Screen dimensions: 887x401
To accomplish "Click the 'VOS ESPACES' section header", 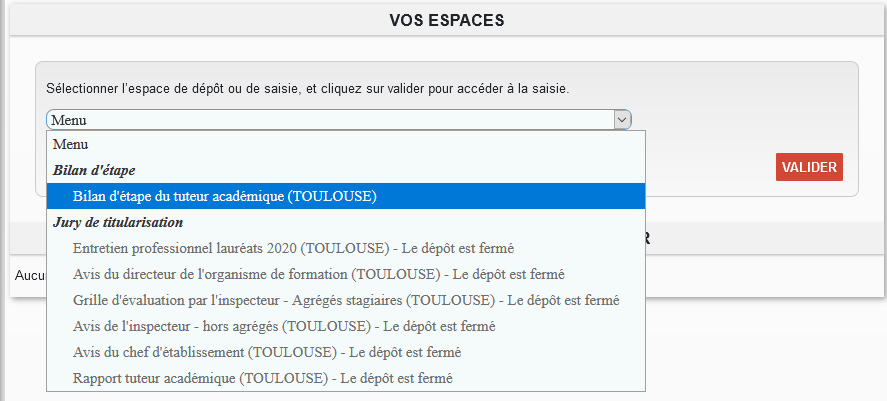I will (x=446, y=20).
